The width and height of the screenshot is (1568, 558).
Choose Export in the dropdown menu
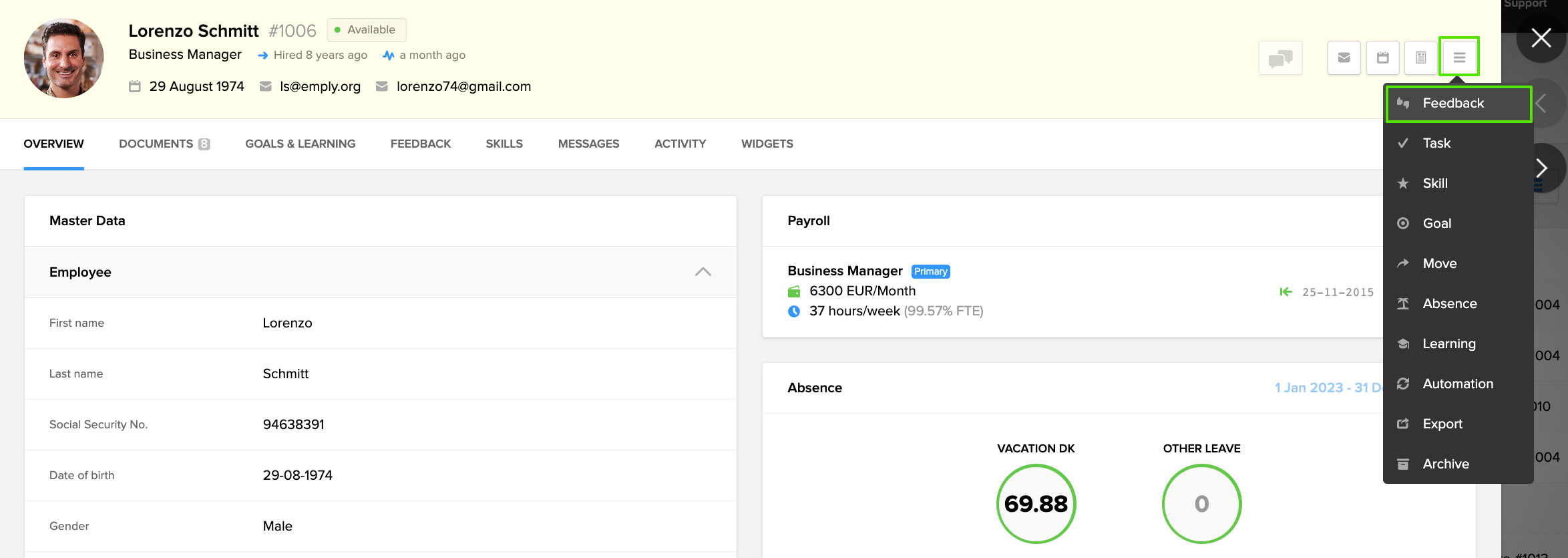tap(1442, 424)
